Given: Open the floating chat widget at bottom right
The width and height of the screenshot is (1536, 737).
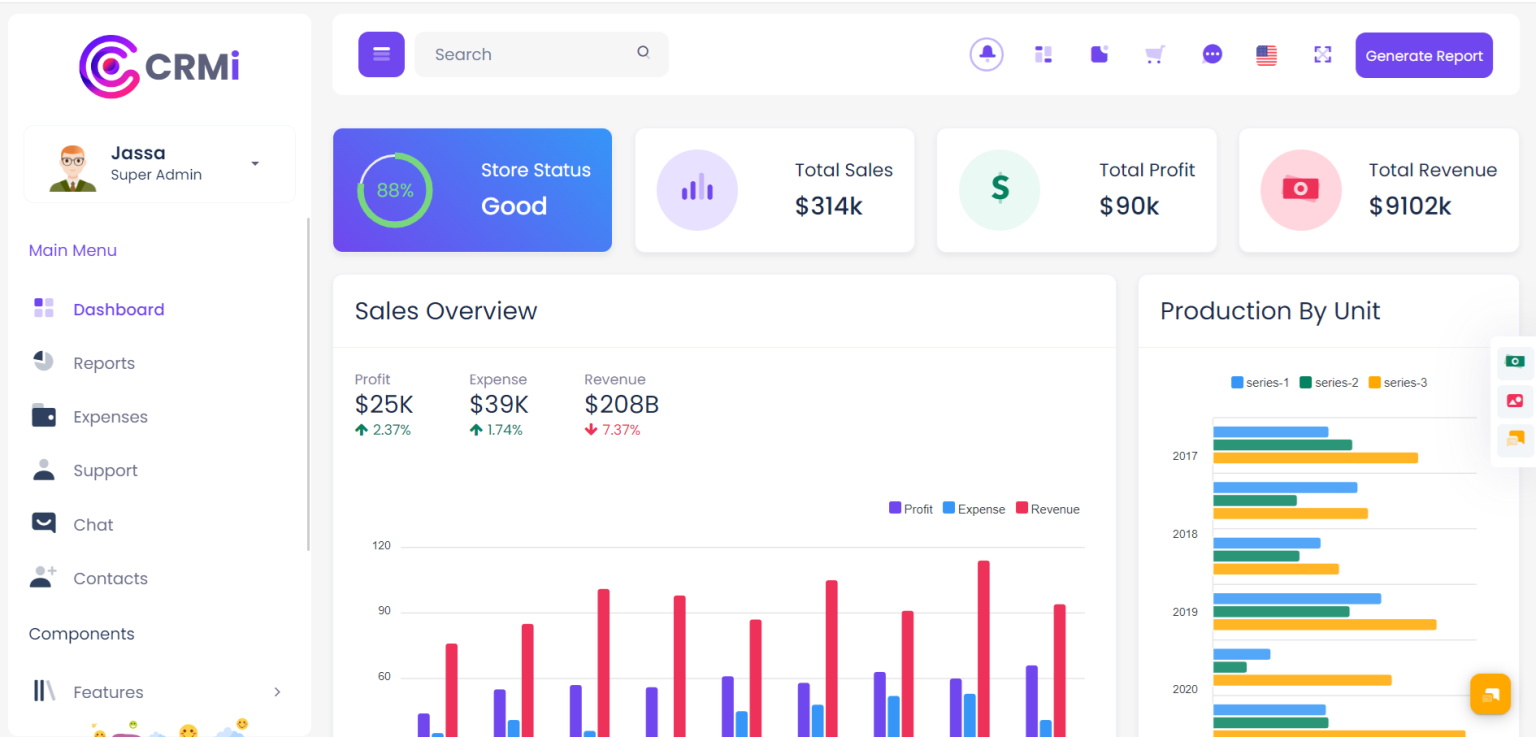Looking at the screenshot, I should point(1490,693).
